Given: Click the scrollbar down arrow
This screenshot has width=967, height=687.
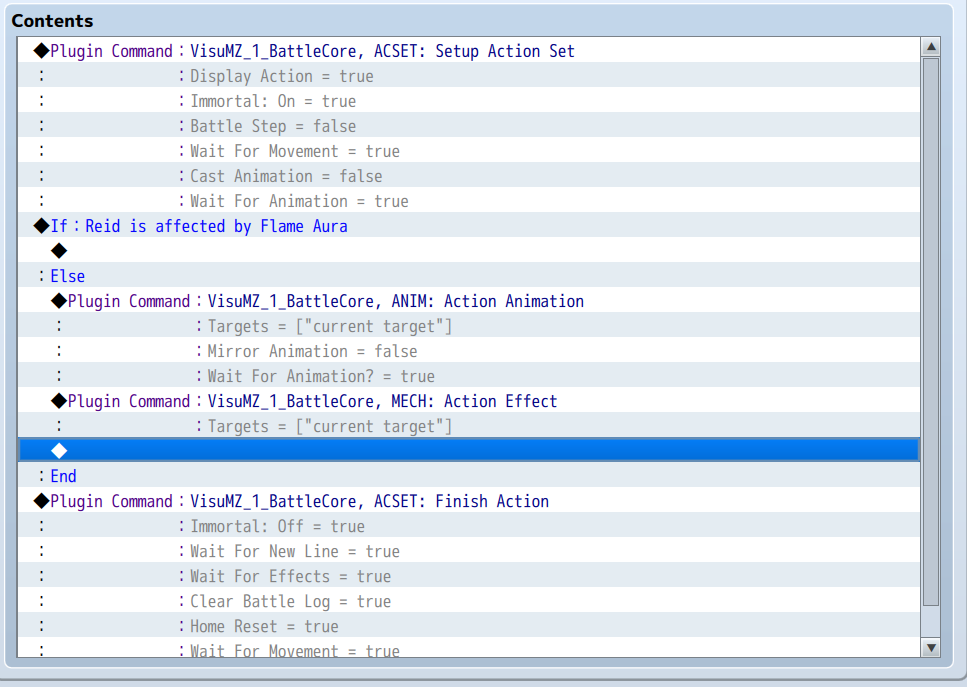Looking at the screenshot, I should pyautogui.click(x=931, y=646).
